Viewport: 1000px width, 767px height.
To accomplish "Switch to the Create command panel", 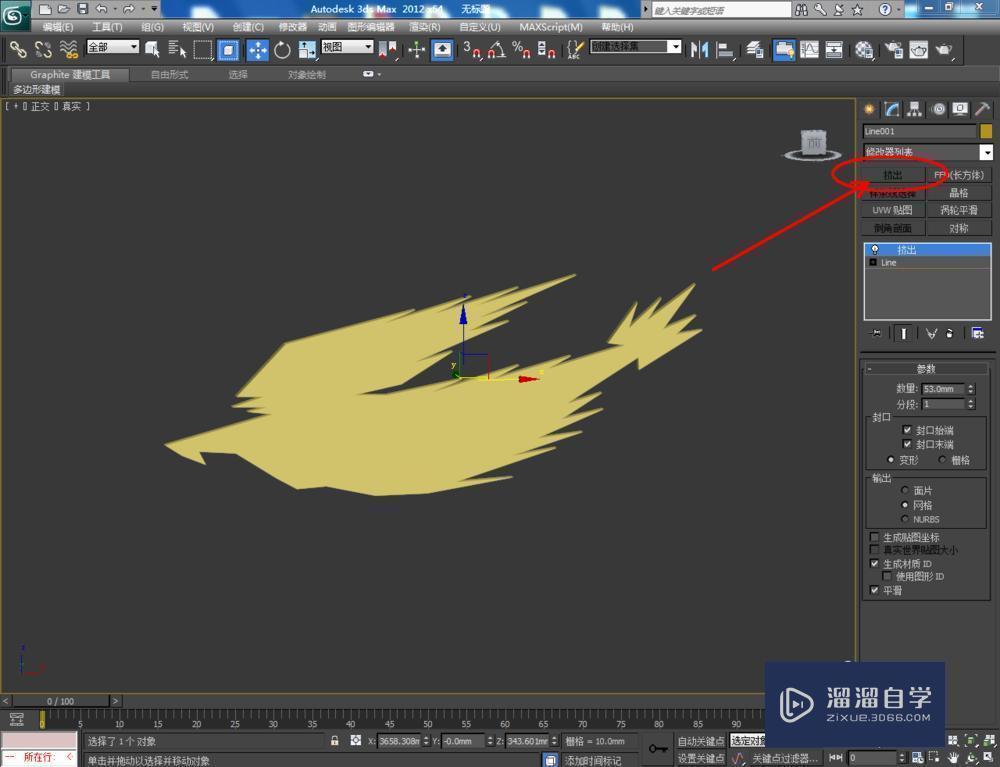I will coord(869,110).
